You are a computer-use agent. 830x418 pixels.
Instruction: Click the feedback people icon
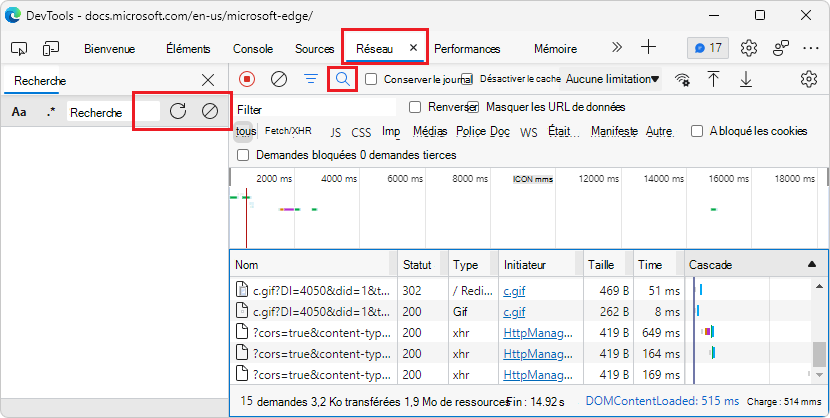click(x=781, y=48)
